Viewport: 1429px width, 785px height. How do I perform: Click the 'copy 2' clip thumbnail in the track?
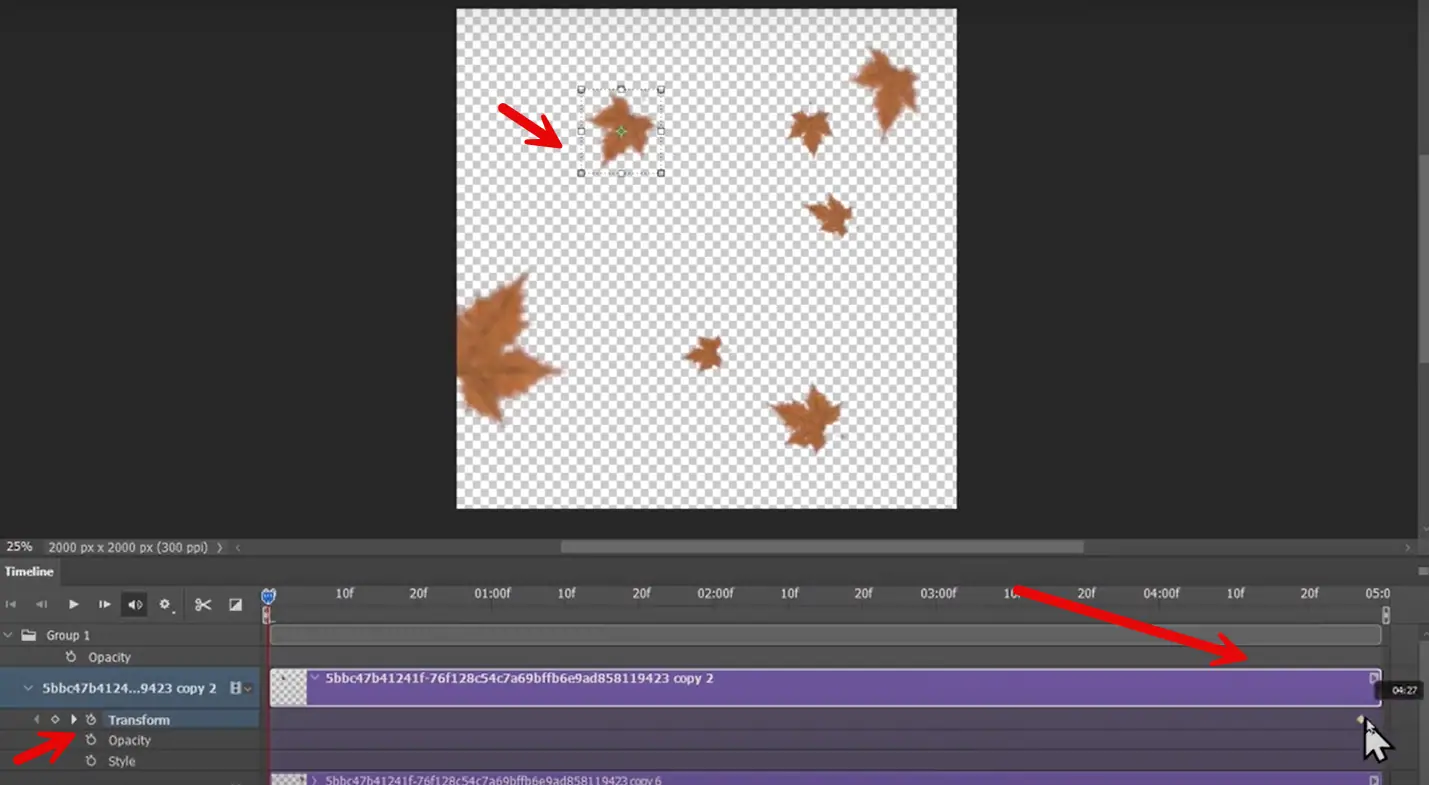click(289, 688)
